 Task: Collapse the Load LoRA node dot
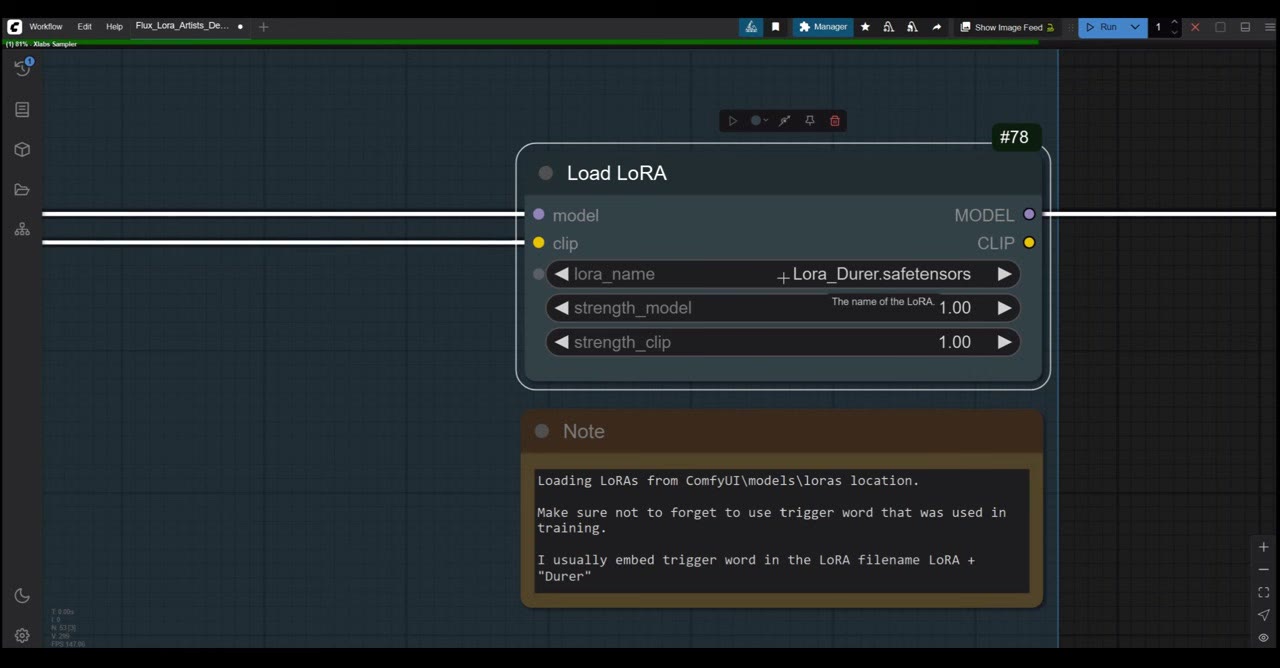[x=545, y=173]
